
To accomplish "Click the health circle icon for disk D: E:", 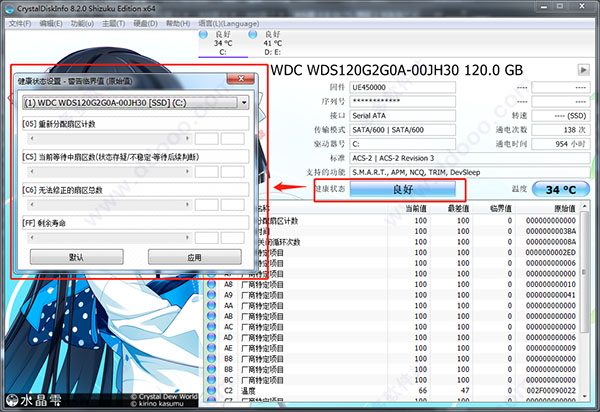I will 253,34.
